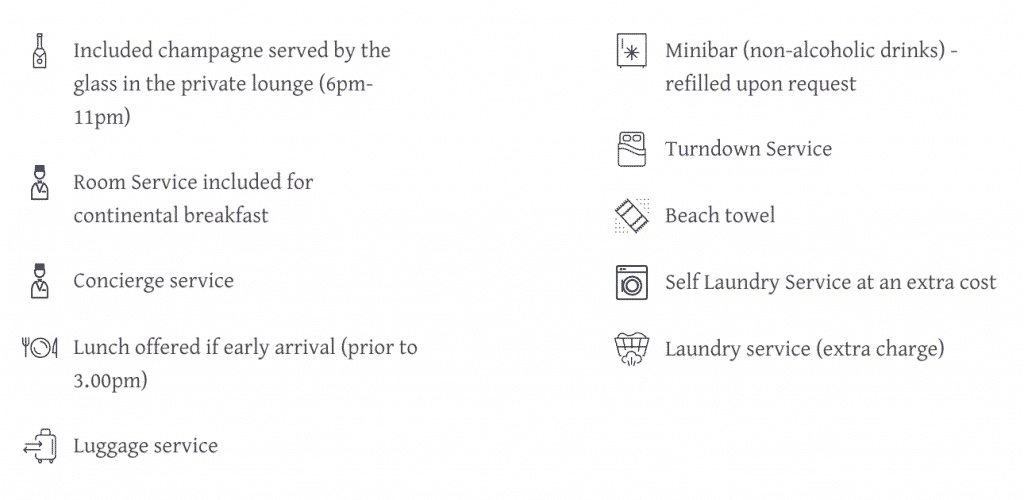
Task: Select Laundry service extra charge text
Action: (805, 349)
